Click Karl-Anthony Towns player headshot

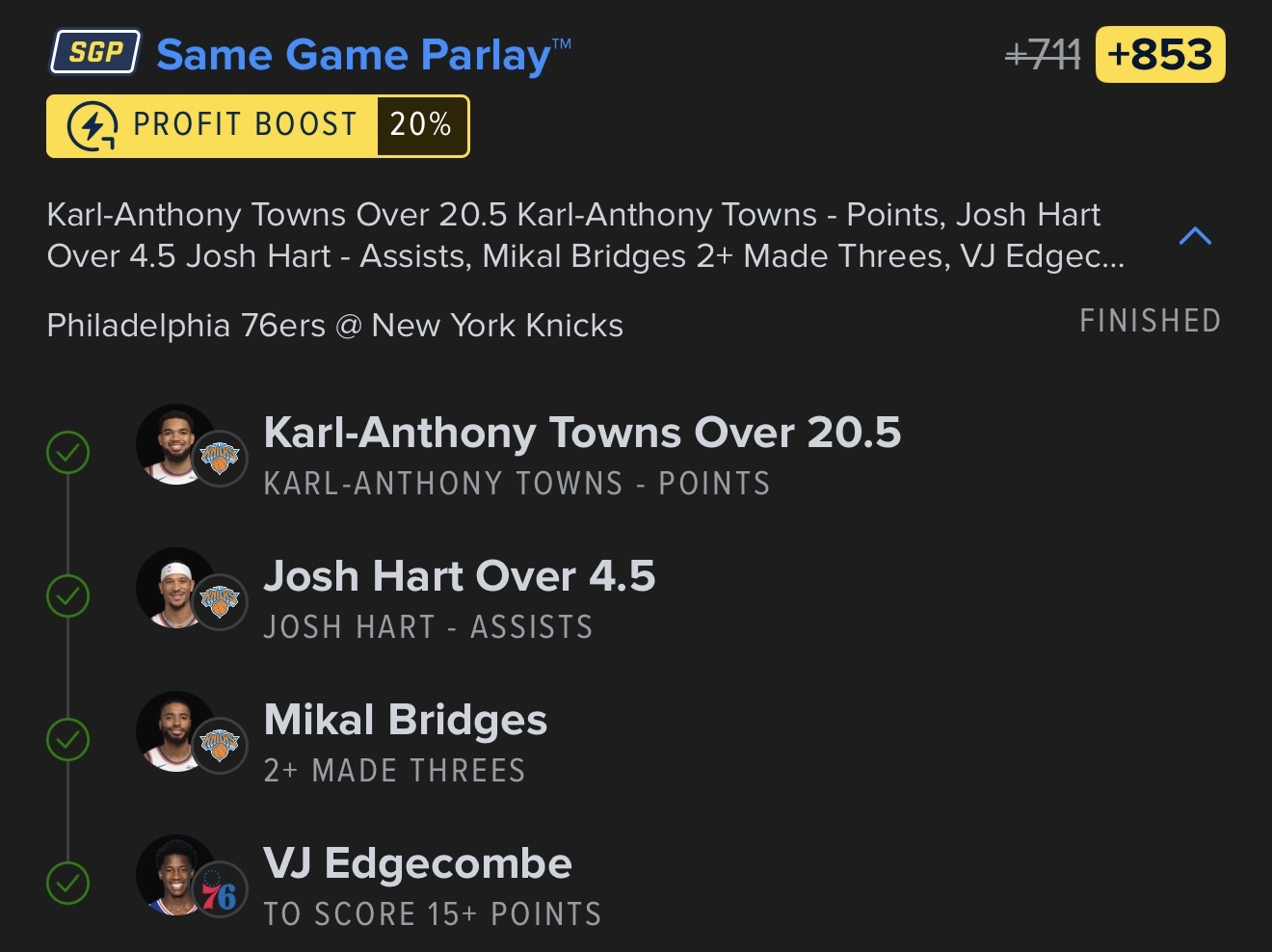(x=174, y=443)
